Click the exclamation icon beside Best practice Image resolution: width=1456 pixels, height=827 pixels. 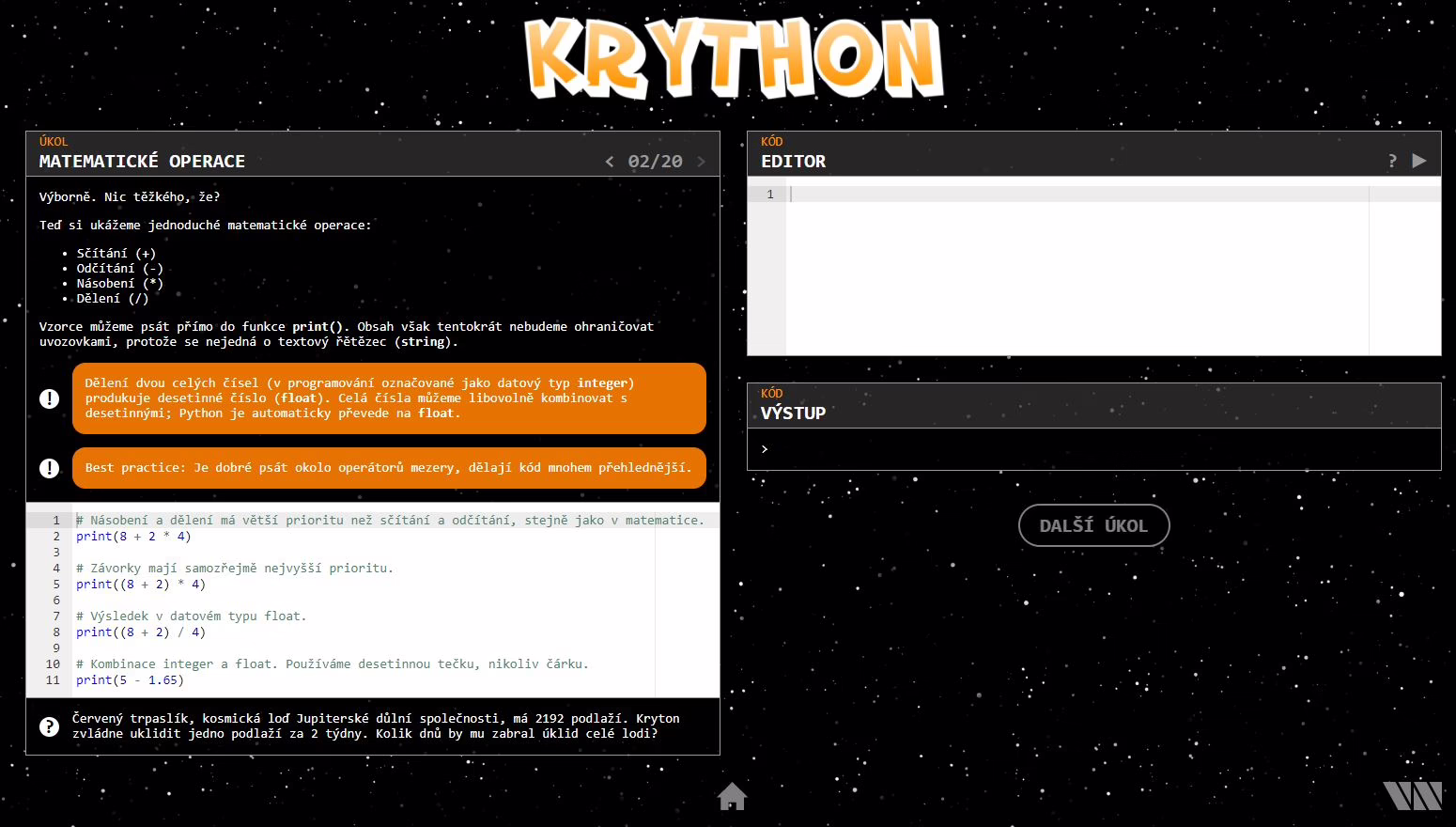[50, 468]
